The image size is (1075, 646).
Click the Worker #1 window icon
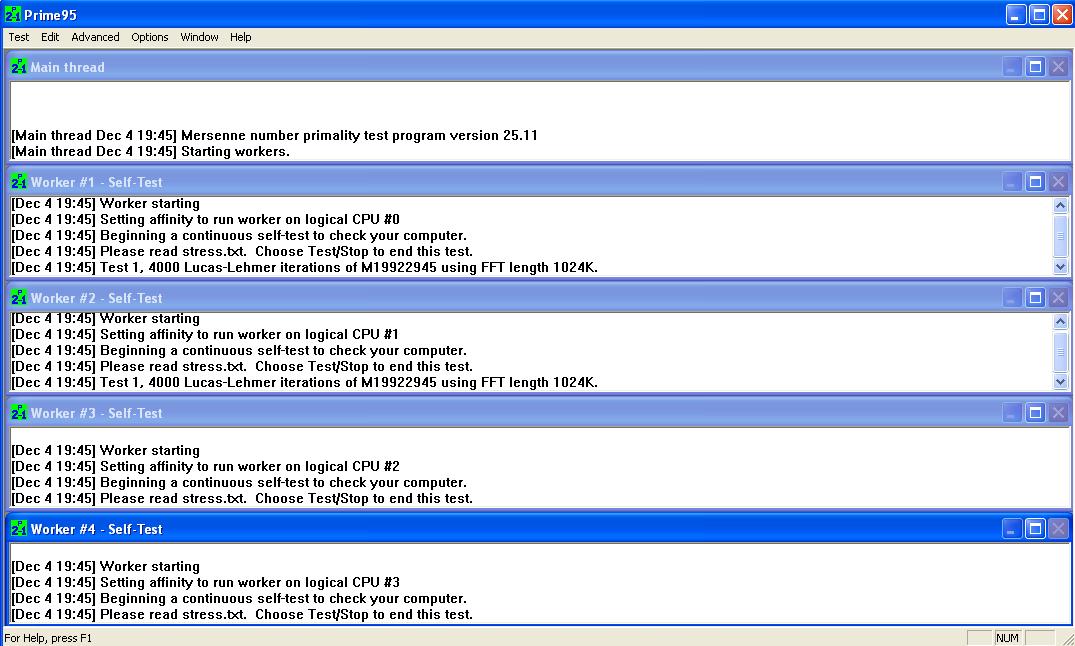click(x=19, y=182)
